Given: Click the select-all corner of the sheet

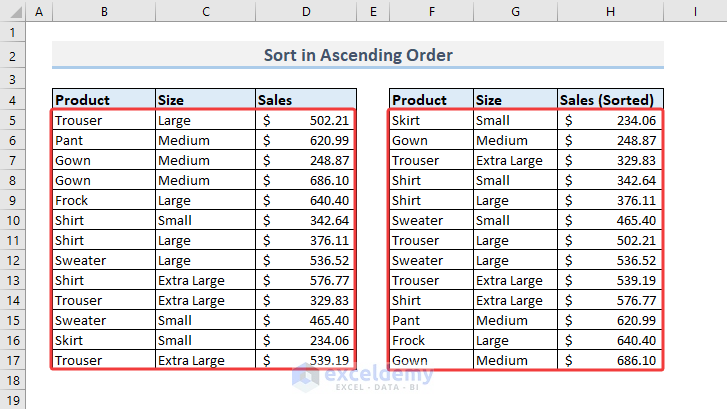Looking at the screenshot, I should click(12, 12).
